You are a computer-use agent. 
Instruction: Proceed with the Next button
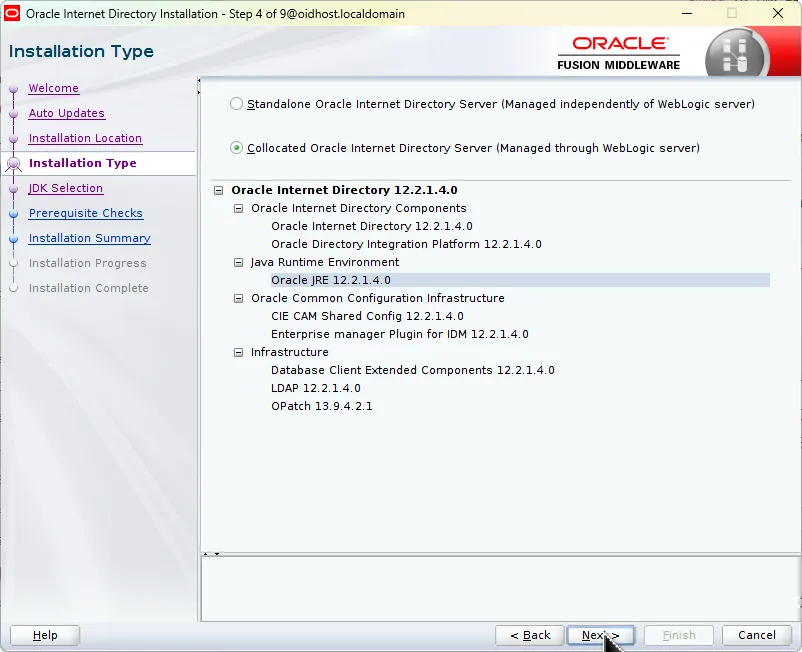(601, 635)
